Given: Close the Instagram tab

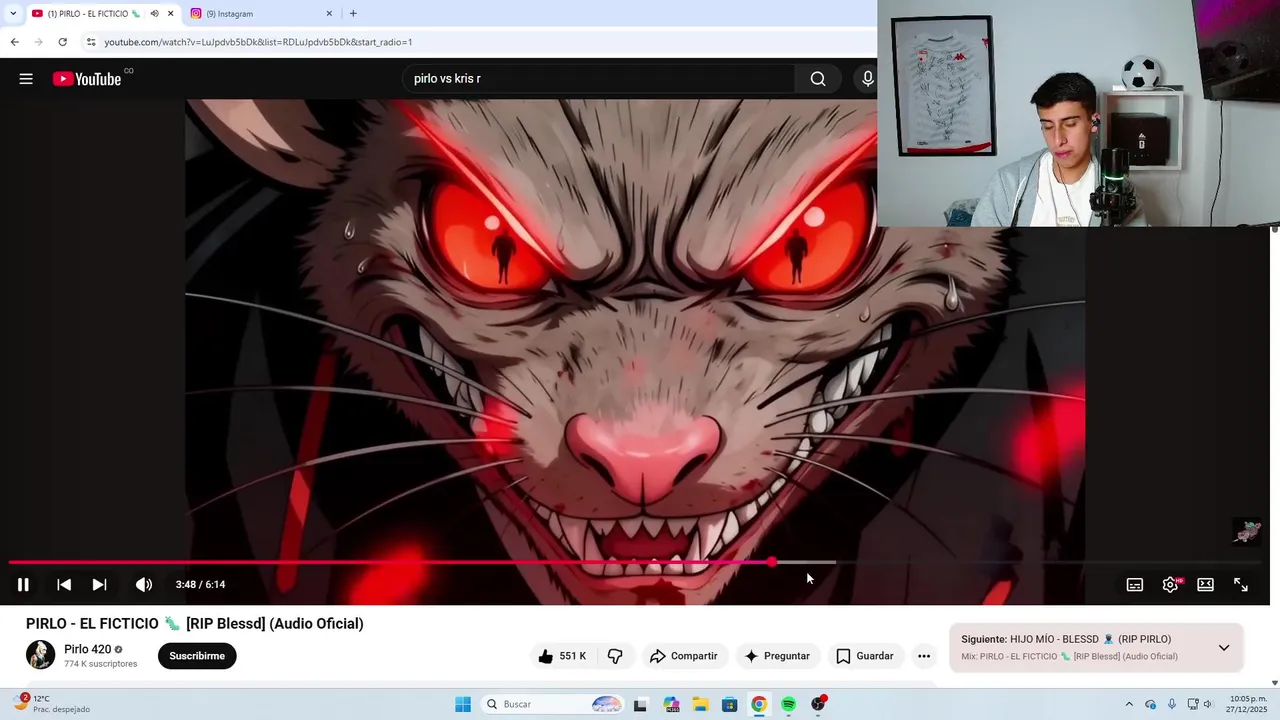Looking at the screenshot, I should coord(329,14).
